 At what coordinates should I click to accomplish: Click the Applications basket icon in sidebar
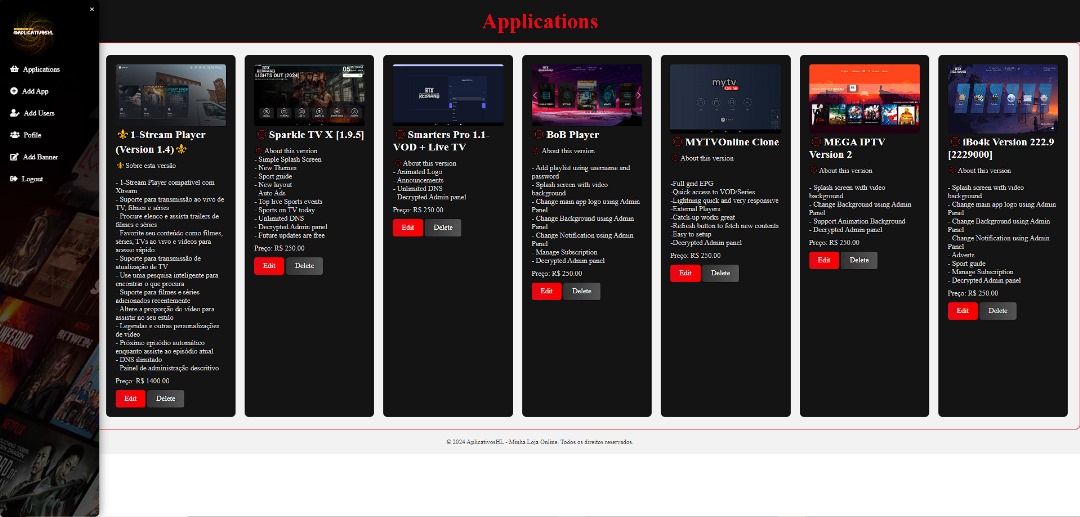pos(14,70)
